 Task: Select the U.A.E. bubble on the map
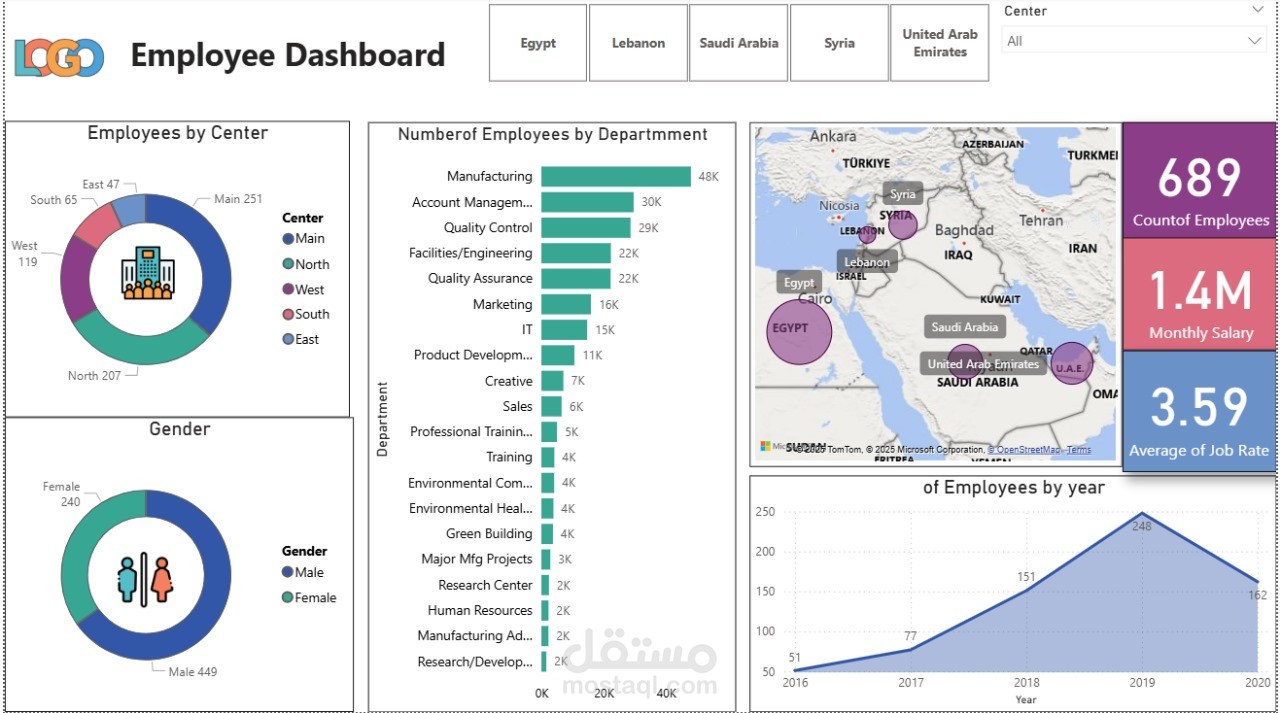(x=1075, y=363)
